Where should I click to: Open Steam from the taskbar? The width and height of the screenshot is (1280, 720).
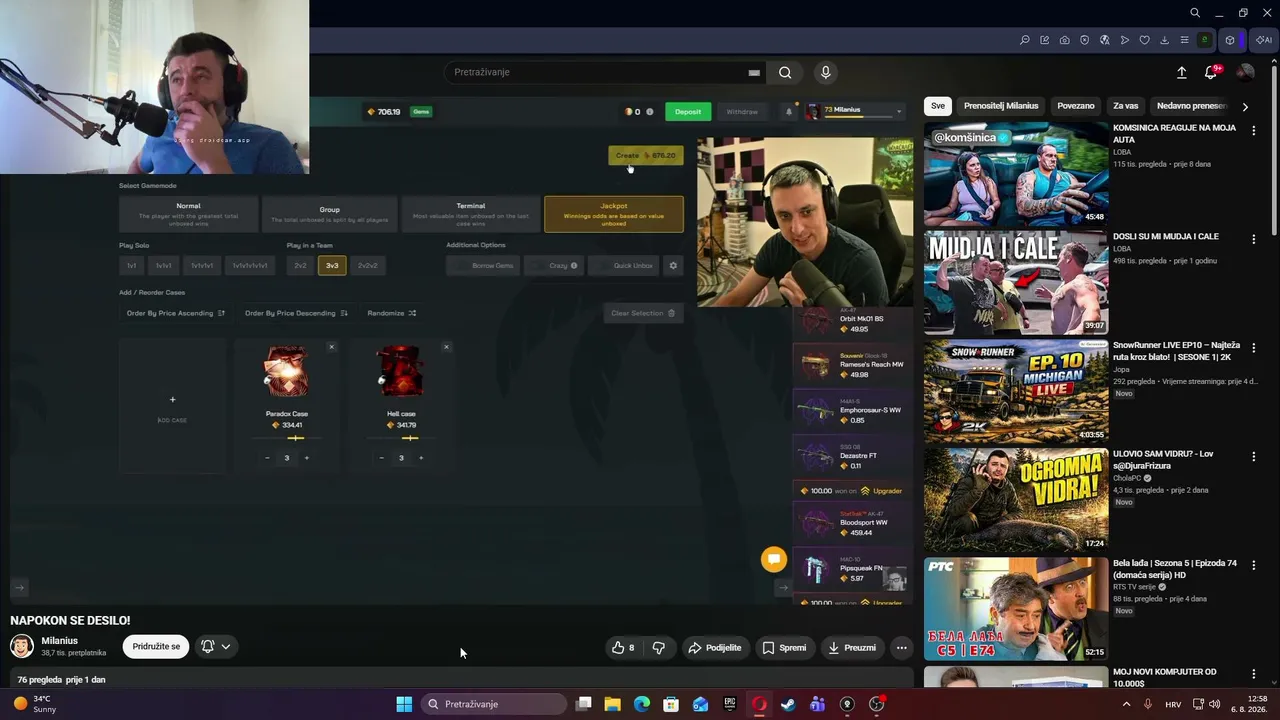tap(788, 704)
